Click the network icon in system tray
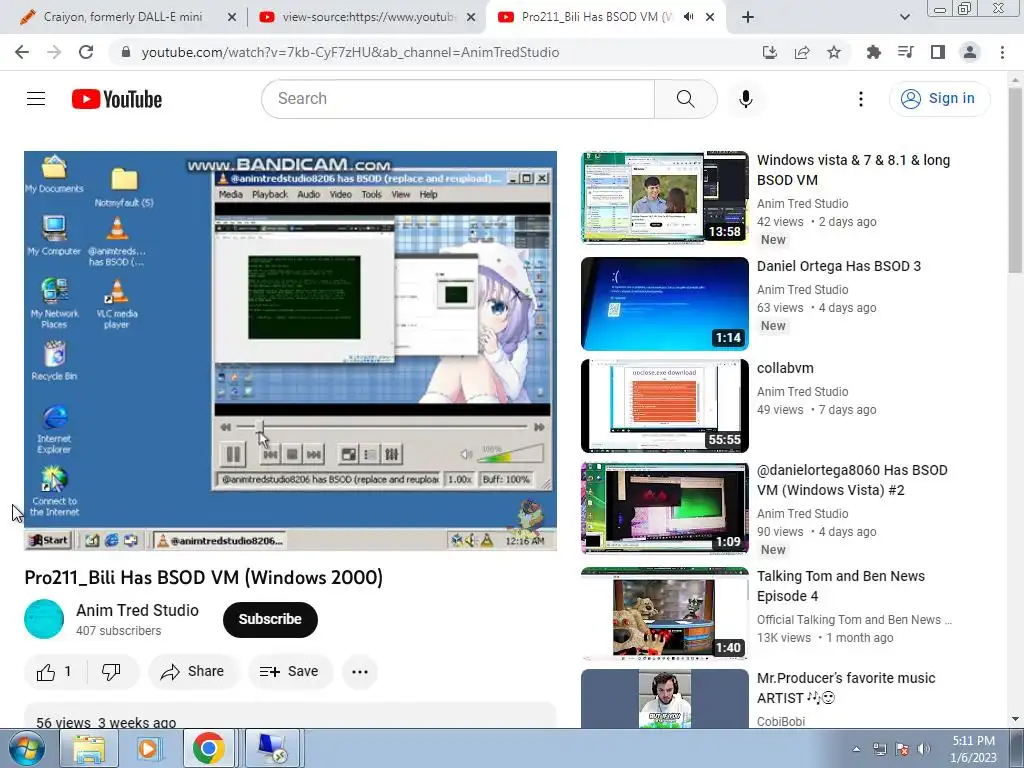The image size is (1024, 768). point(880,749)
